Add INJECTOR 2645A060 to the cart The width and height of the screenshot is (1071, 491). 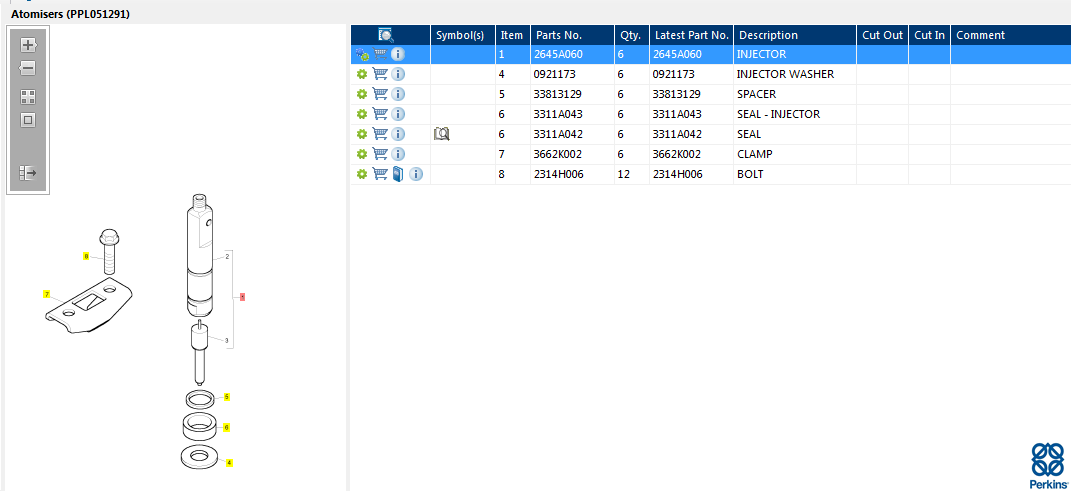pos(380,54)
